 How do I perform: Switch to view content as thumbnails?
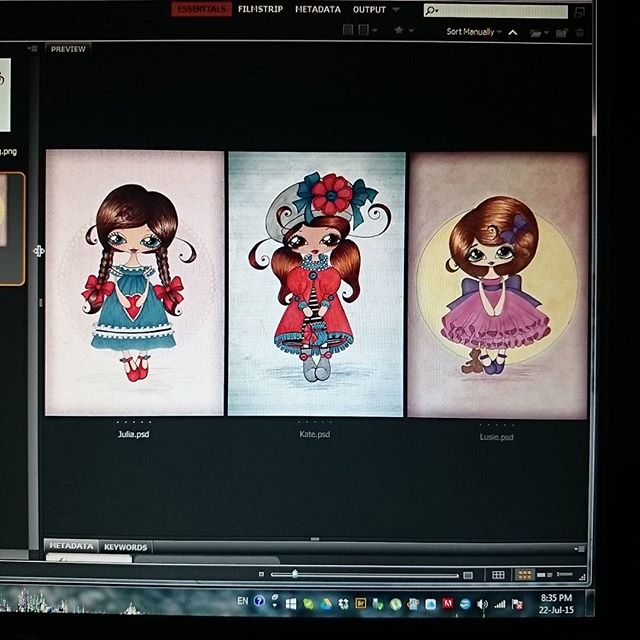[523, 575]
